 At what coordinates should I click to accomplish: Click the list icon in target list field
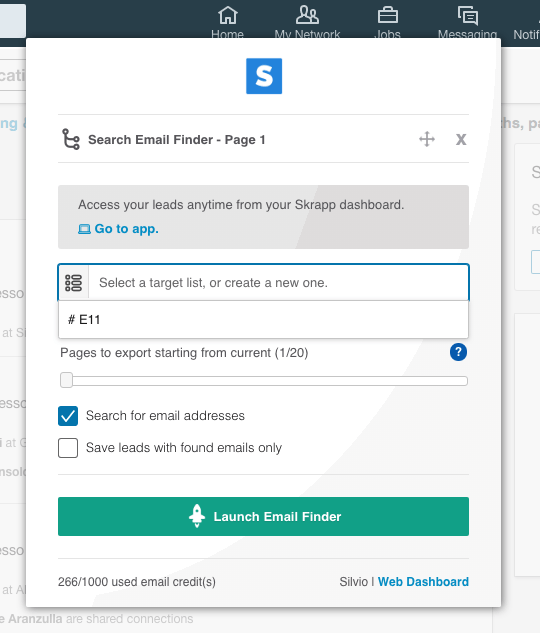tap(73, 283)
